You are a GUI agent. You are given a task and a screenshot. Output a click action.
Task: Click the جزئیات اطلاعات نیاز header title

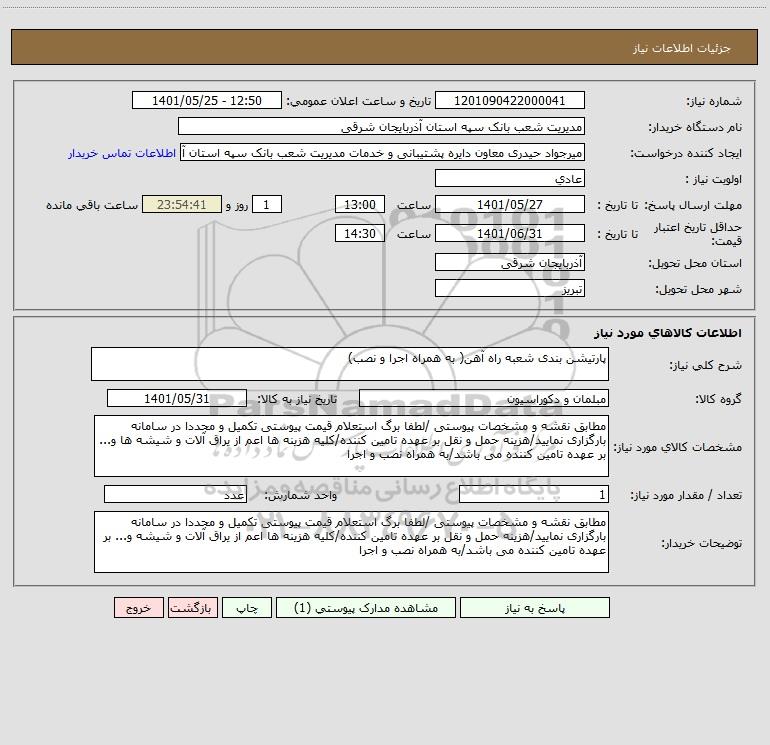(x=682, y=48)
